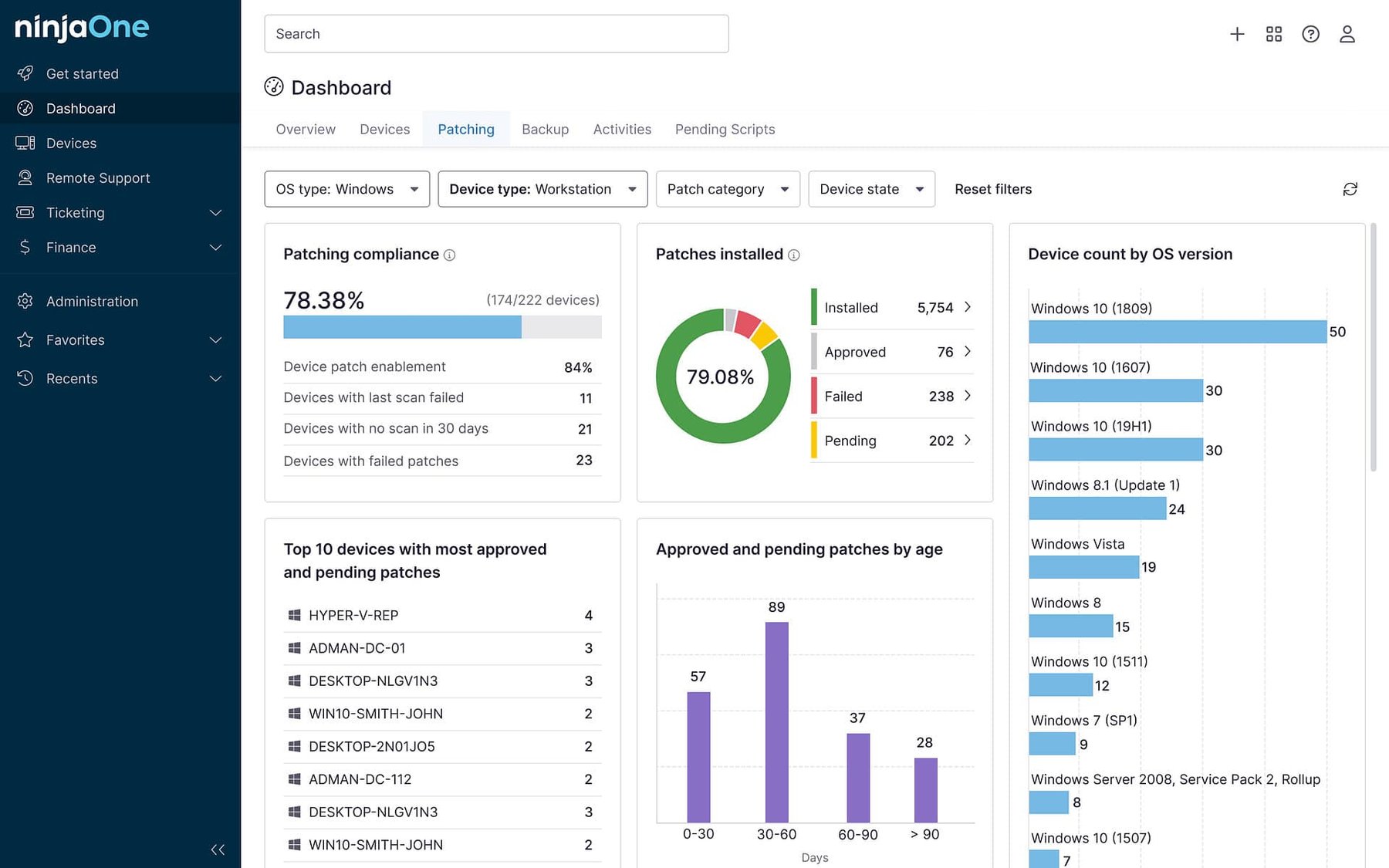Collapse the left sidebar
1389x868 pixels.
click(x=217, y=849)
